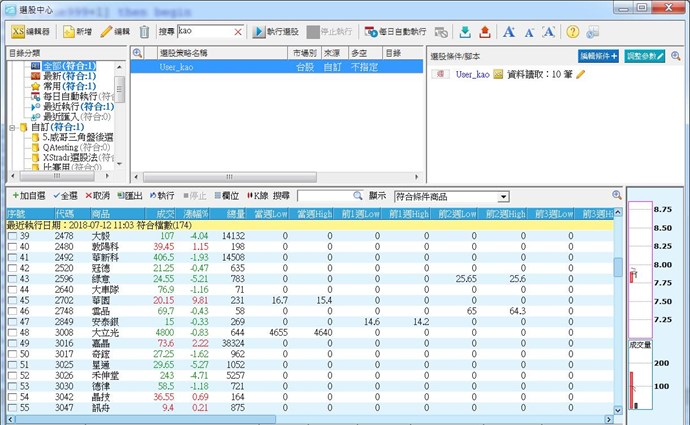Image resolution: width=690 pixels, height=425 pixels.
Task: Collapse the 自訂 folder tree node
Action: click(11, 128)
